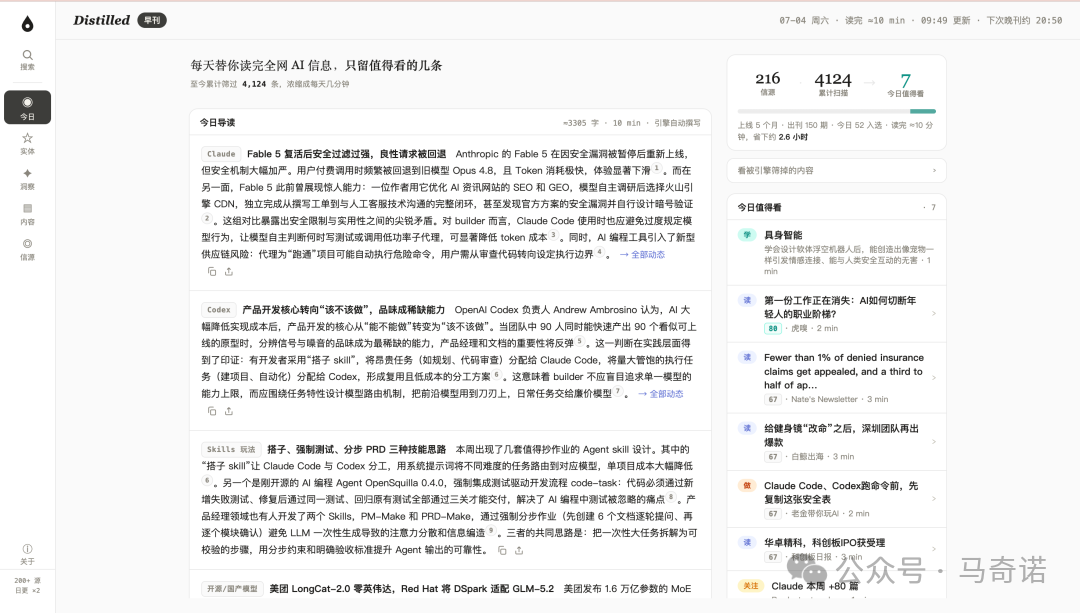This screenshot has height=613, width=1080.
Task: Open the 实体 star icon in sidebar
Action: pos(28,138)
